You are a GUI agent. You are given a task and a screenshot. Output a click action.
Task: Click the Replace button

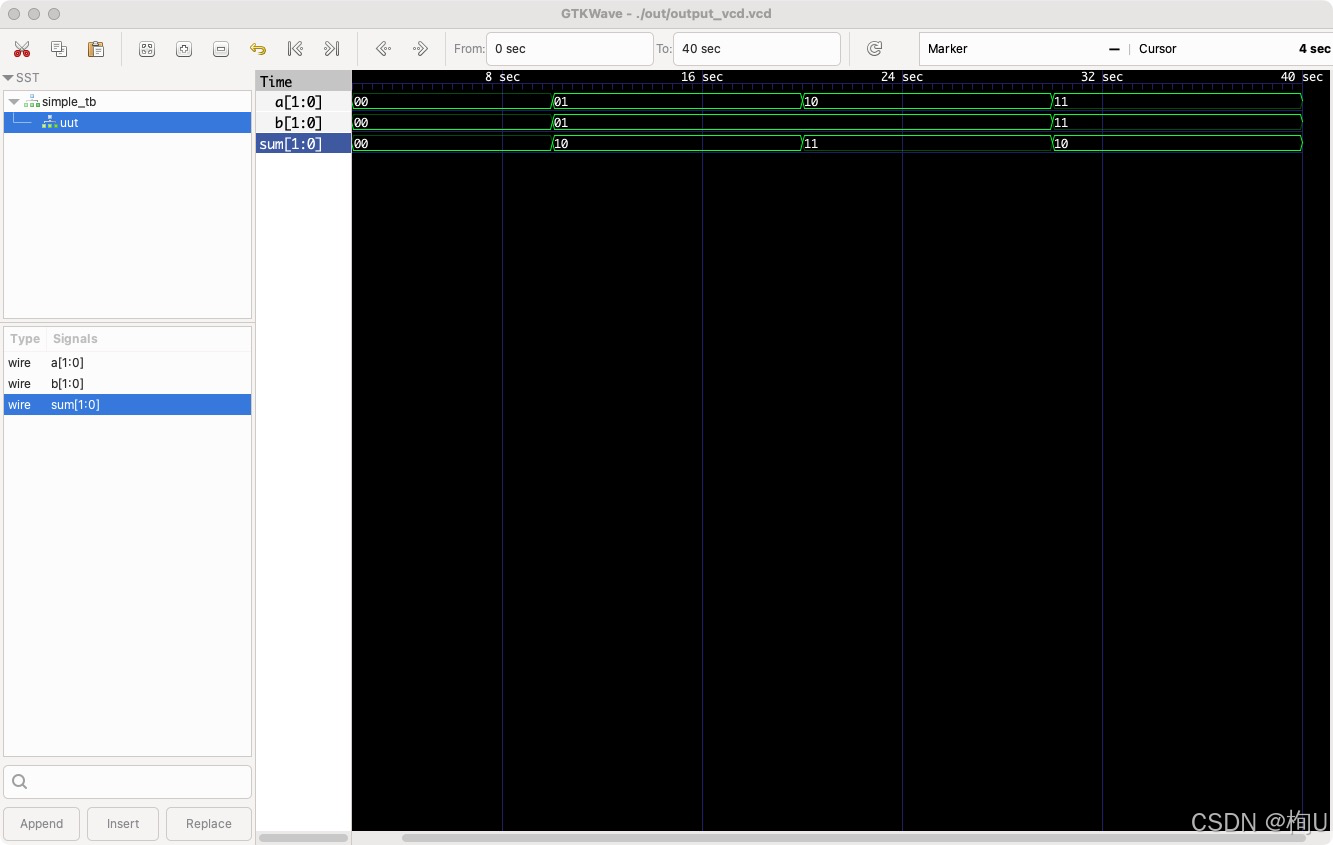pos(208,823)
